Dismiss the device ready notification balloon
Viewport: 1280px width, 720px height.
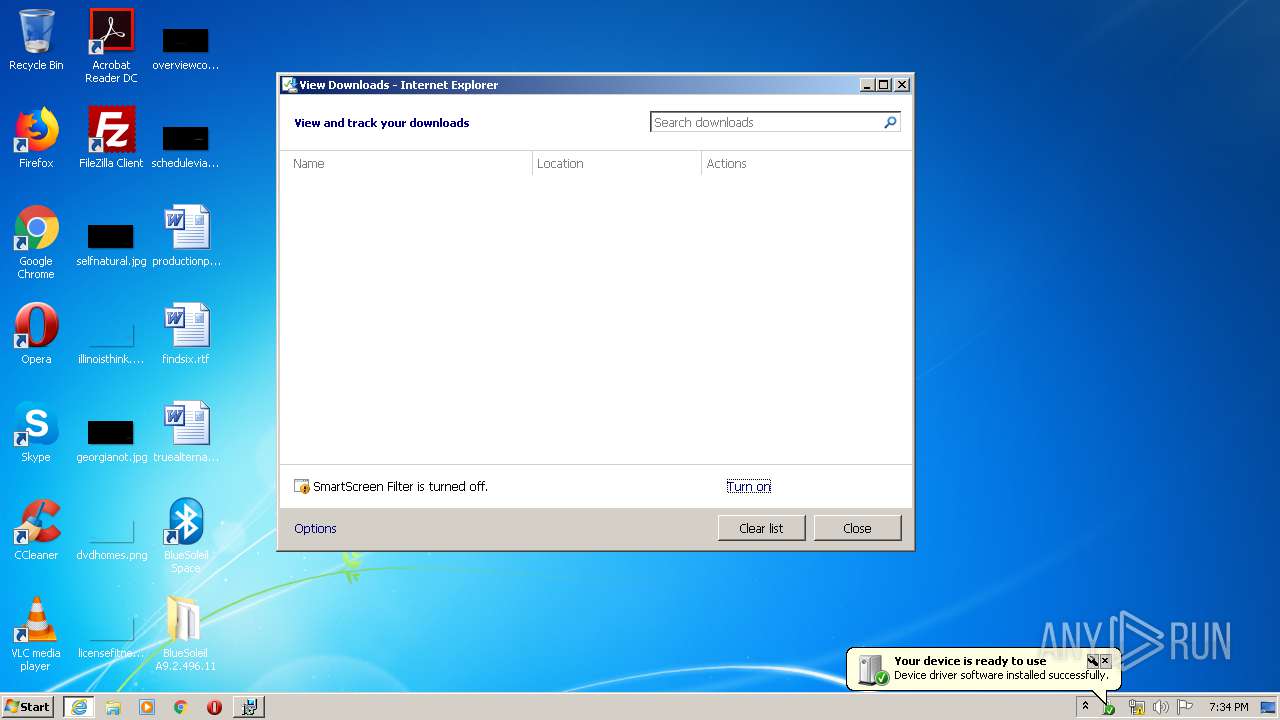[x=1105, y=661]
